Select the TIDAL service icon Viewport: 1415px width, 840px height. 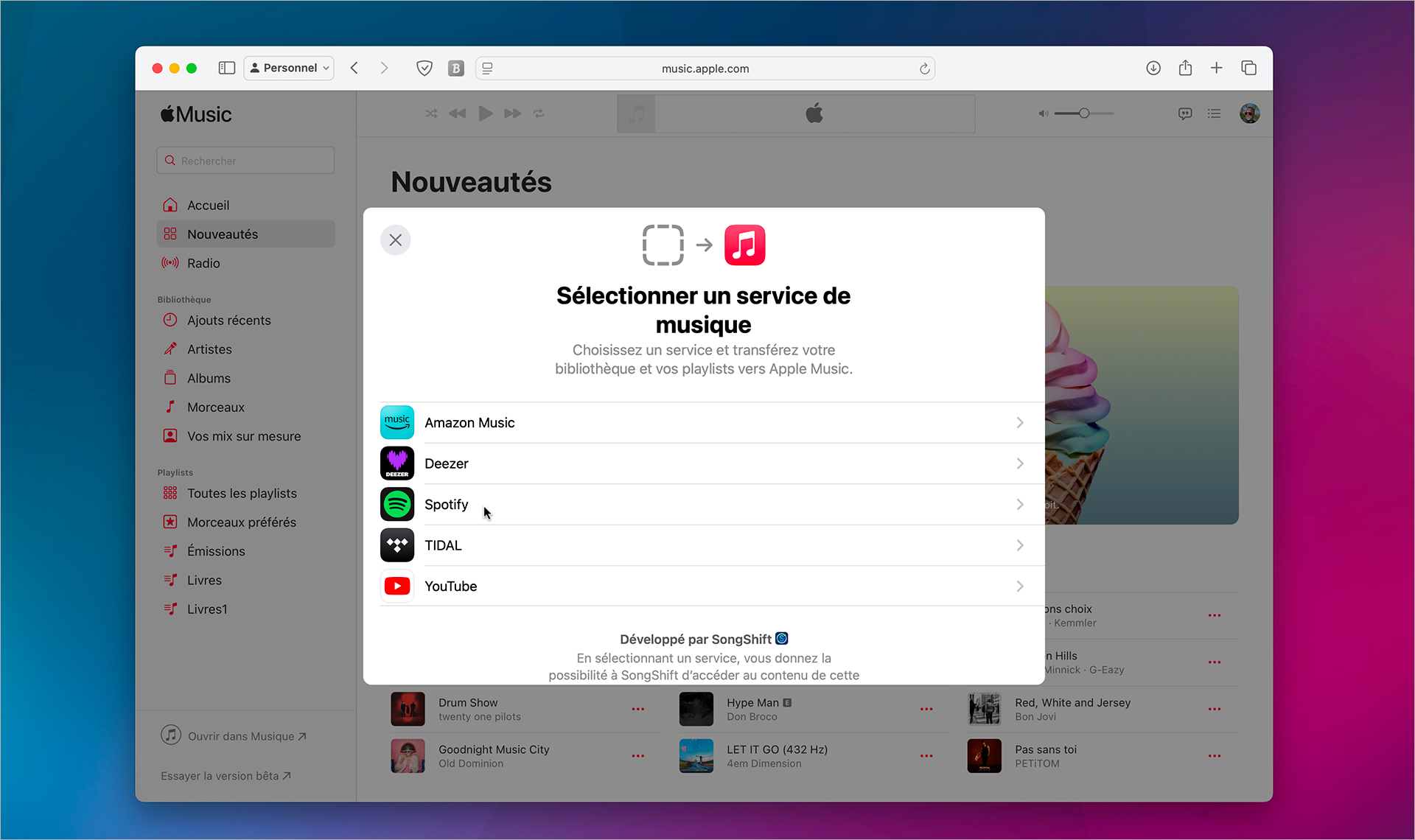coord(397,545)
